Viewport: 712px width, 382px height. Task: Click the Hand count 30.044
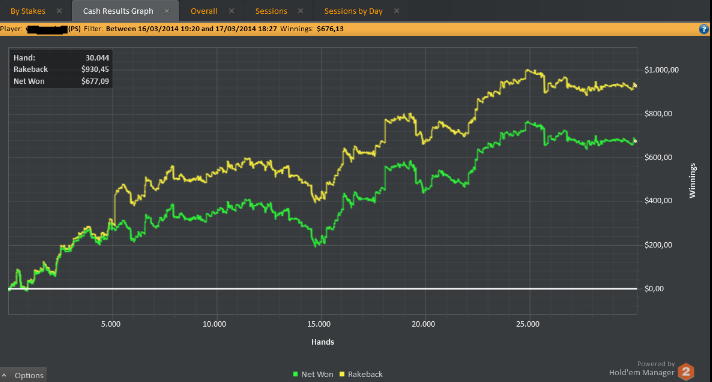point(97,58)
